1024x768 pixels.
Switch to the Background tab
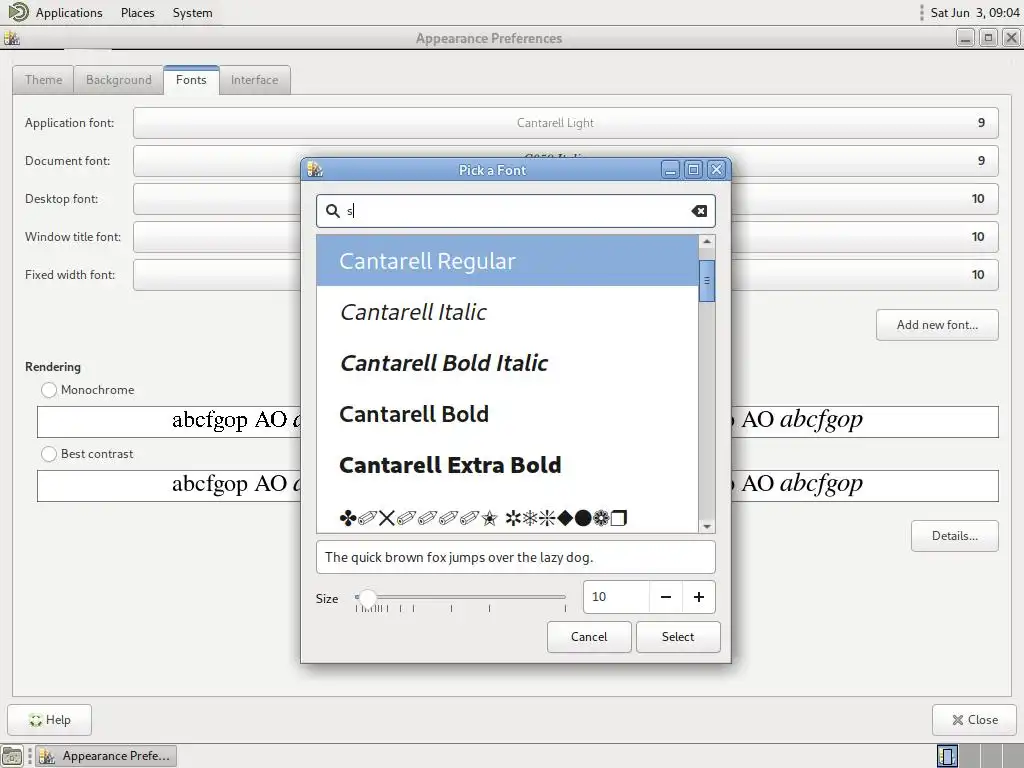tap(118, 80)
